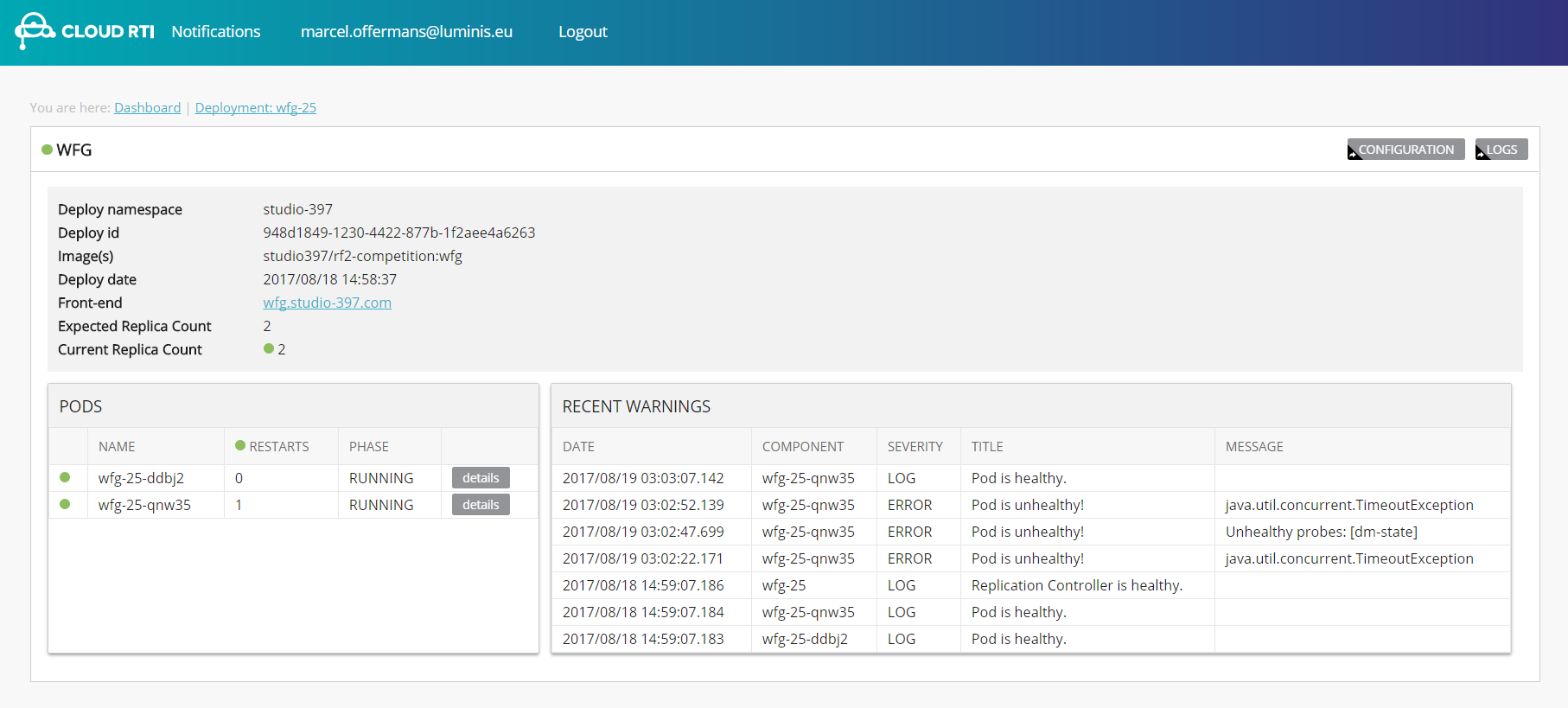Open the CONFIGURATION button
This screenshot has height=708, width=1568.
click(1405, 150)
